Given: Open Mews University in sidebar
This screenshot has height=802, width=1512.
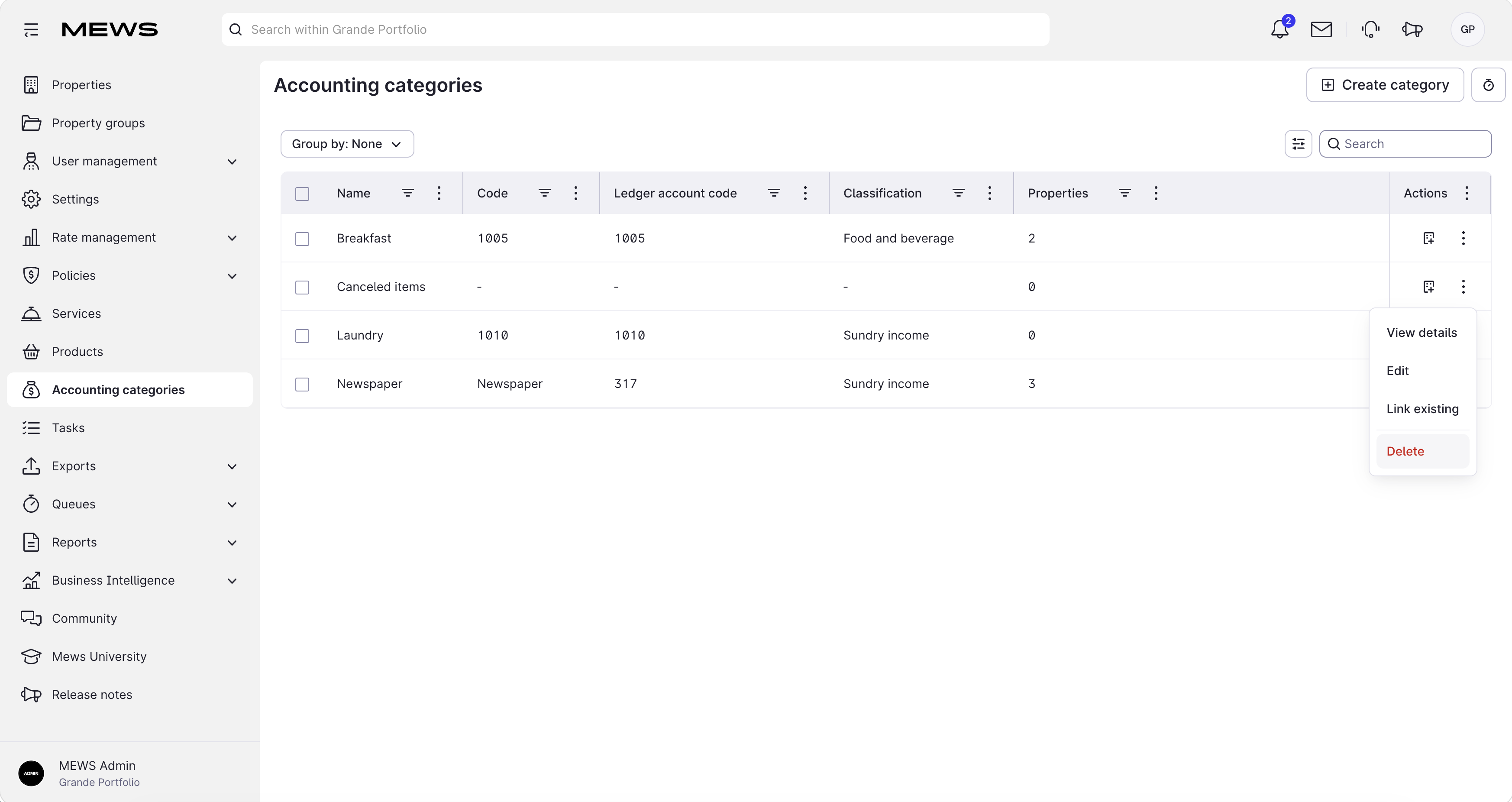Looking at the screenshot, I should pos(130,657).
